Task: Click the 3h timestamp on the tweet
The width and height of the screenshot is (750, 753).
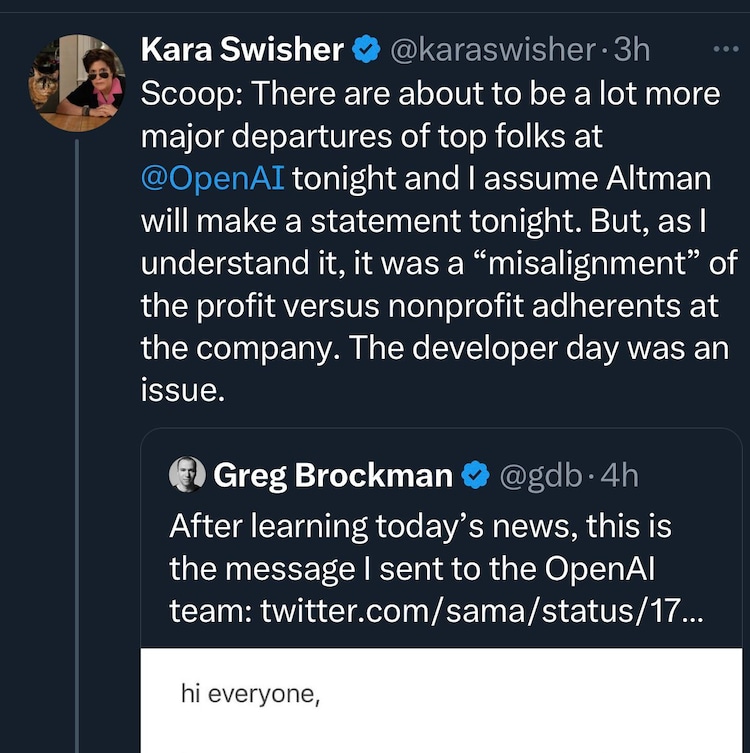Action: 632,49
